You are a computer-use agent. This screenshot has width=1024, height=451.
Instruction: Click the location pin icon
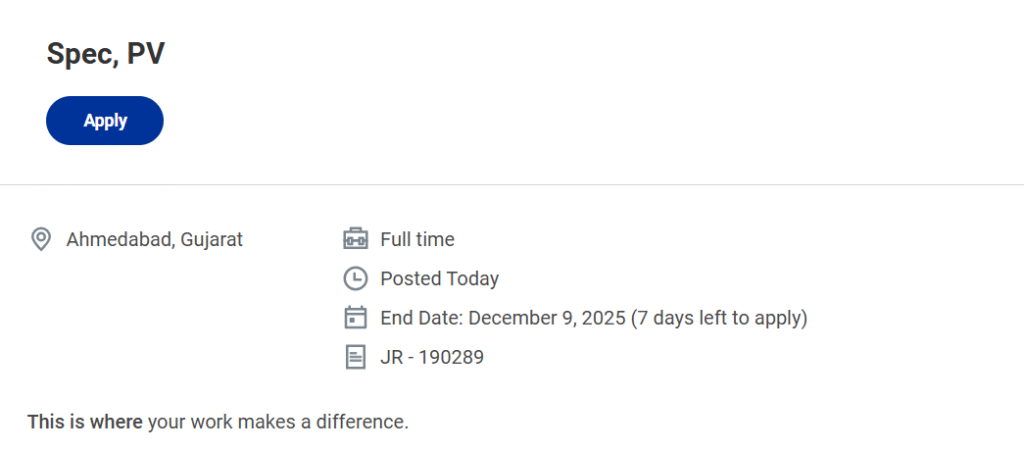click(x=41, y=240)
